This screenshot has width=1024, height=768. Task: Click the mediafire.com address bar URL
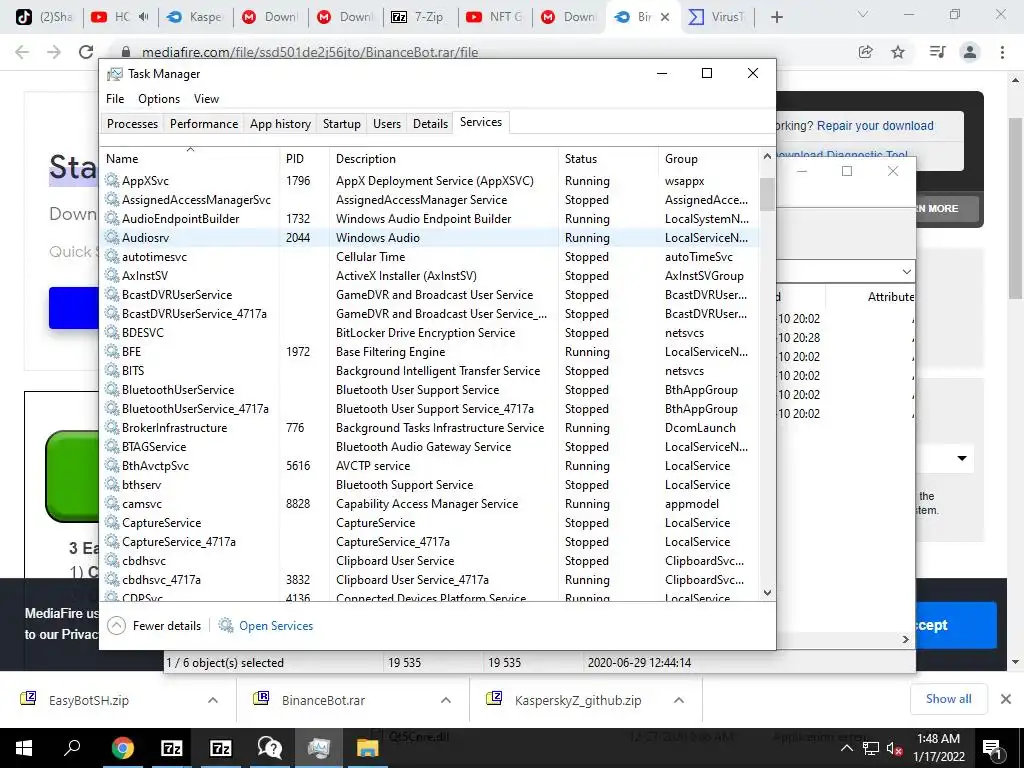[x=310, y=52]
